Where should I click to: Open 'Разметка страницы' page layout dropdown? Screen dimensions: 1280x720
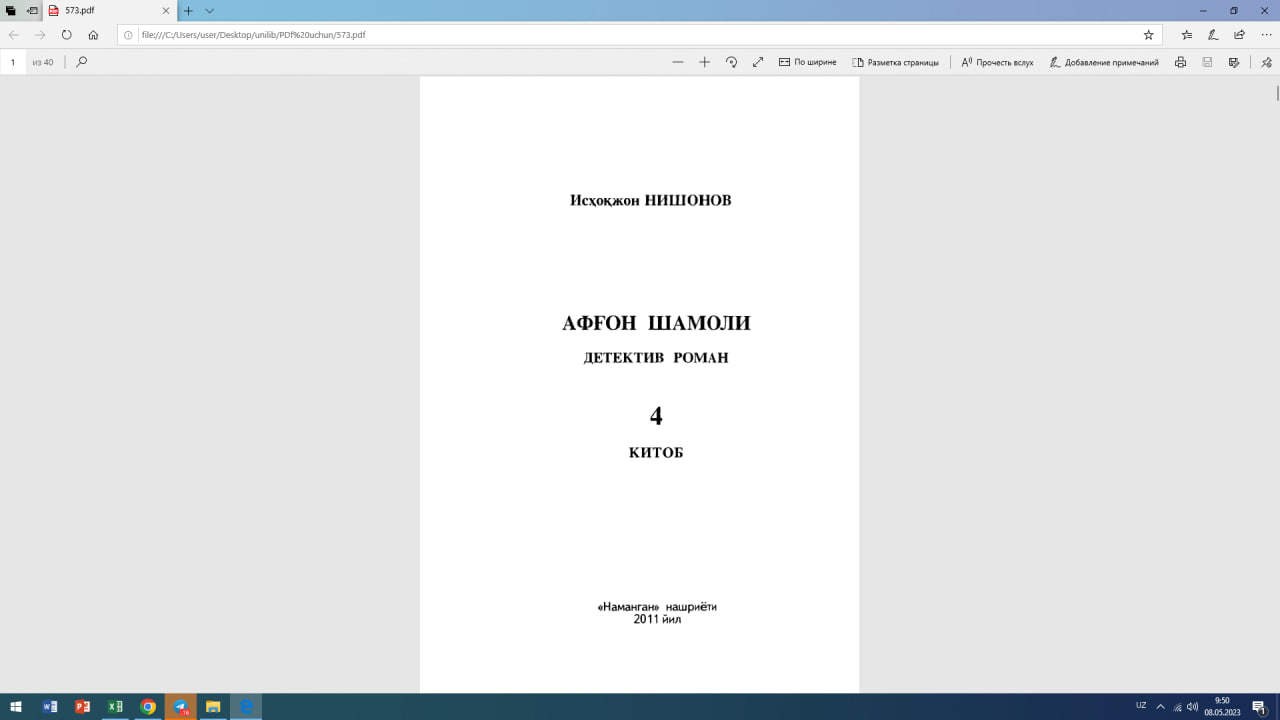[895, 62]
